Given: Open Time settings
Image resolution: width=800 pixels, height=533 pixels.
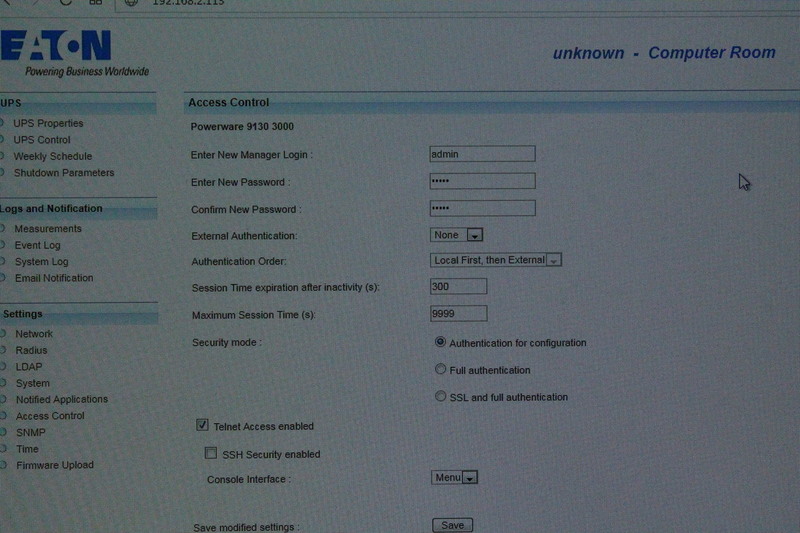Looking at the screenshot, I should click(27, 449).
